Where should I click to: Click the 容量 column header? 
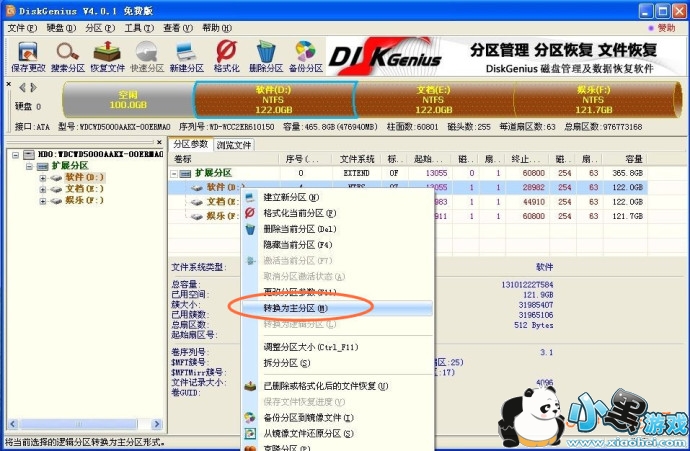click(625, 159)
